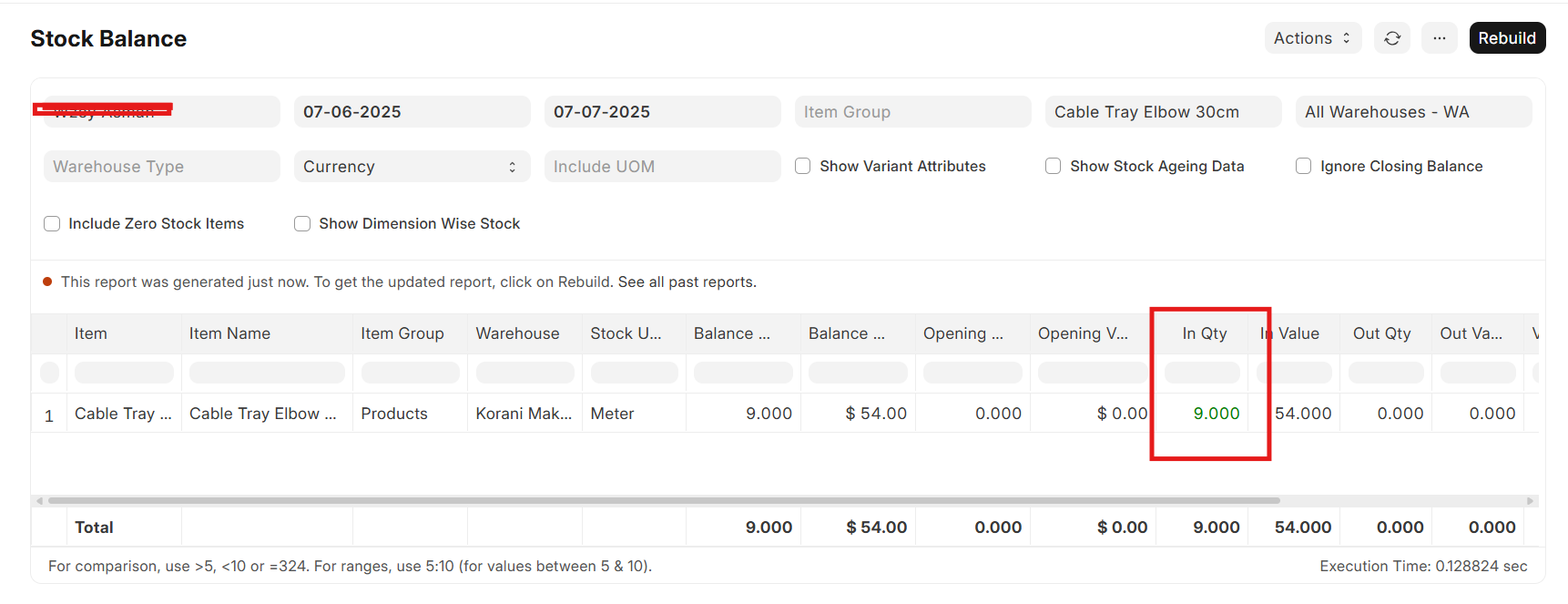Screen dimensions: 1568x604
Task: Open the See all past reports link
Action: coord(687,282)
